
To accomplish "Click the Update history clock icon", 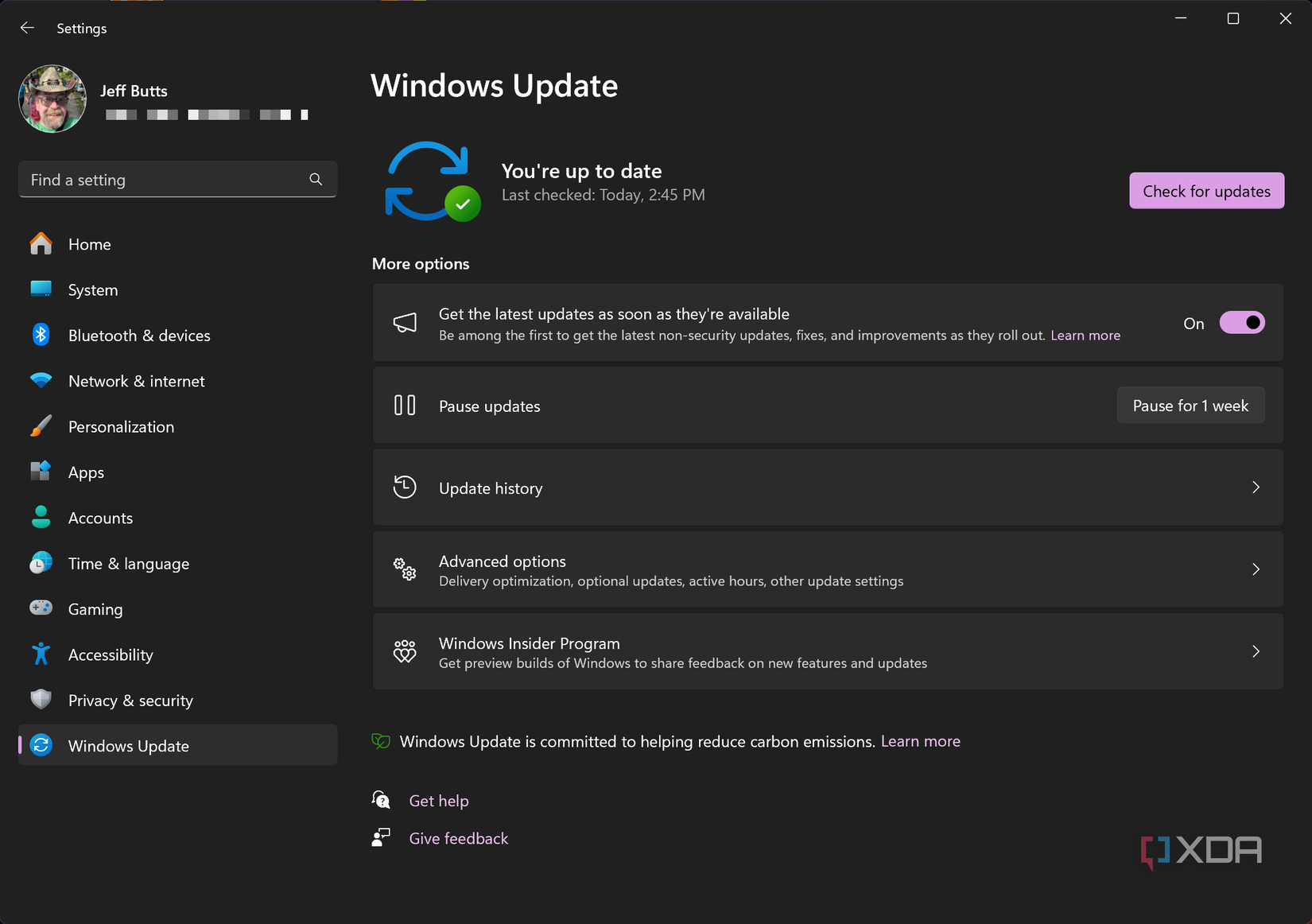I will coord(405,487).
